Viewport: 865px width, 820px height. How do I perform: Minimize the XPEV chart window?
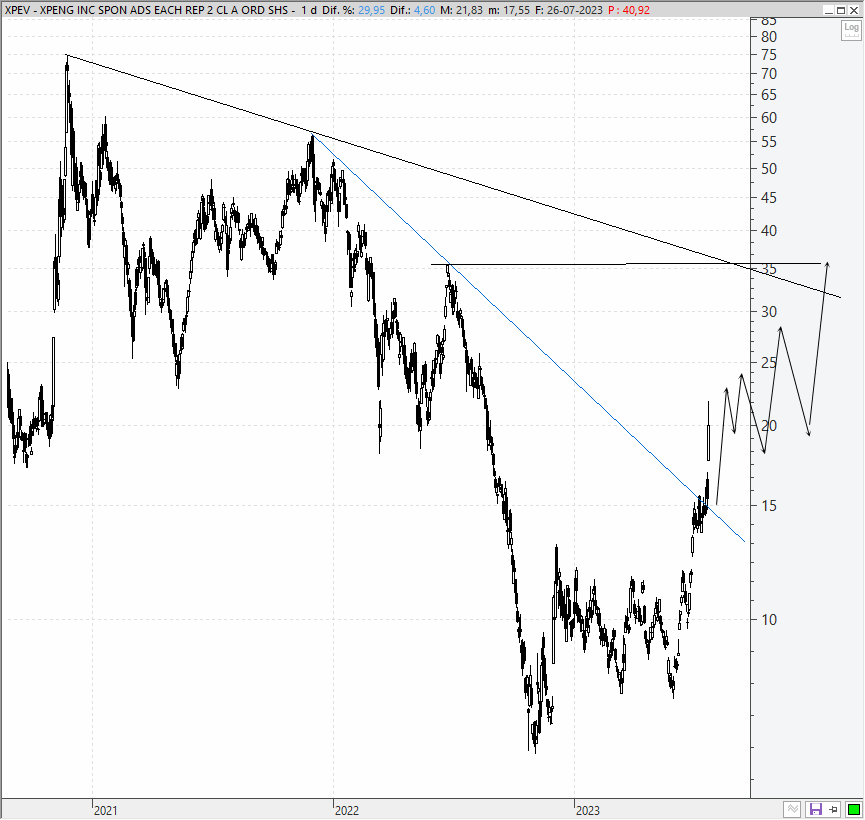[829, 10]
